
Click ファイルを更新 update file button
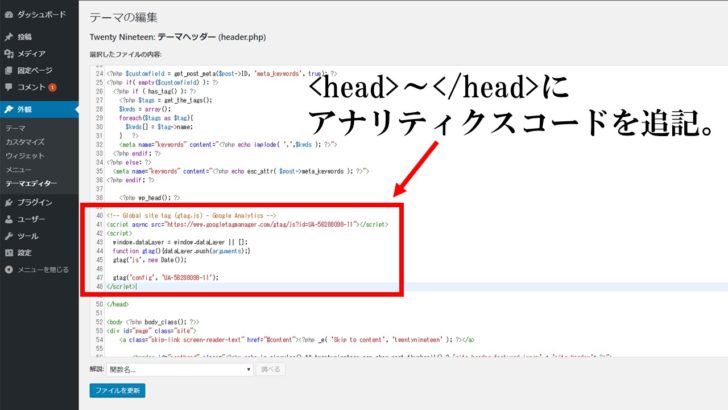[x=117, y=390]
